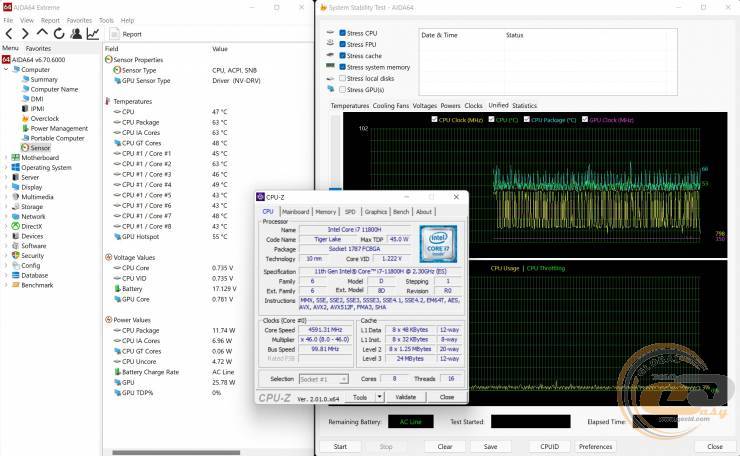
Task: Collapse the Computer tree node
Action: pos(6,69)
